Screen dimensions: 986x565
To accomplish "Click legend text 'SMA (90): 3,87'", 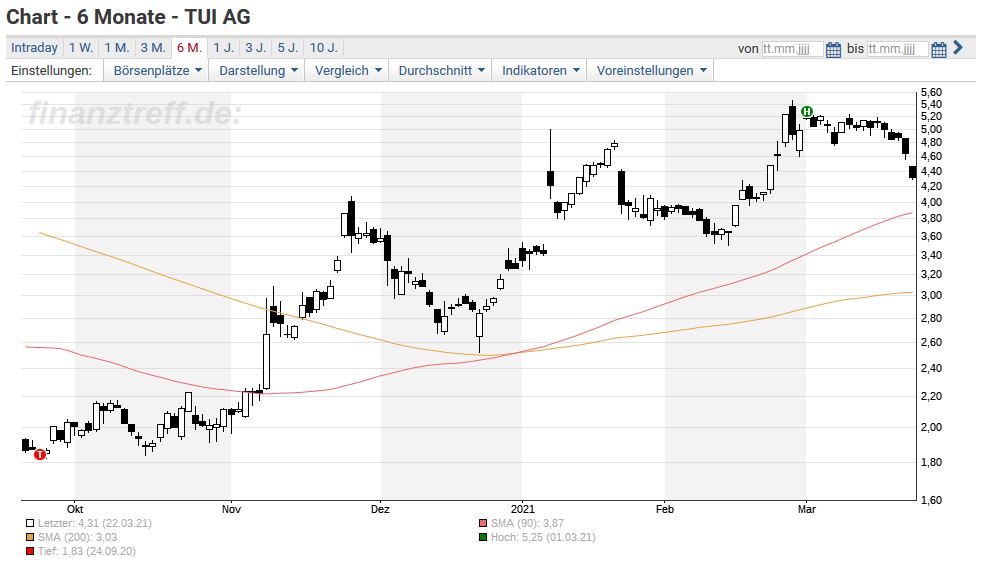I will point(528,523).
